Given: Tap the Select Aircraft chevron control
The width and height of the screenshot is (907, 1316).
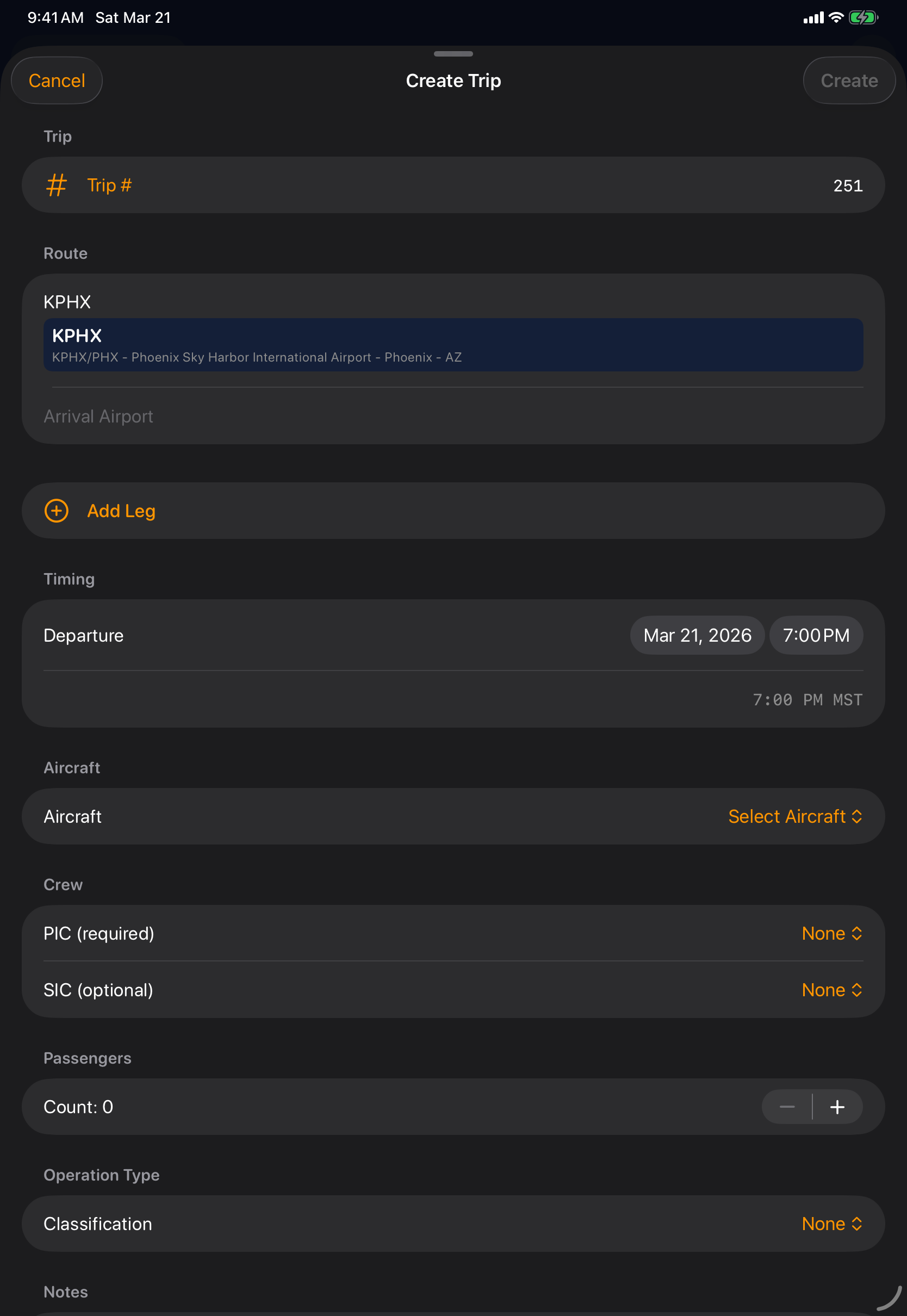Looking at the screenshot, I should (x=856, y=817).
